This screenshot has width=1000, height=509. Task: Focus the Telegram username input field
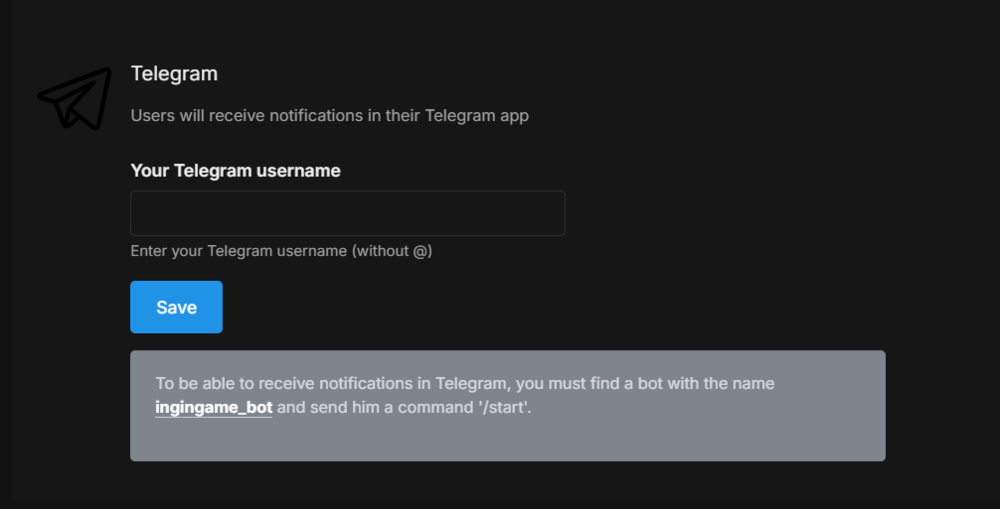(x=347, y=213)
